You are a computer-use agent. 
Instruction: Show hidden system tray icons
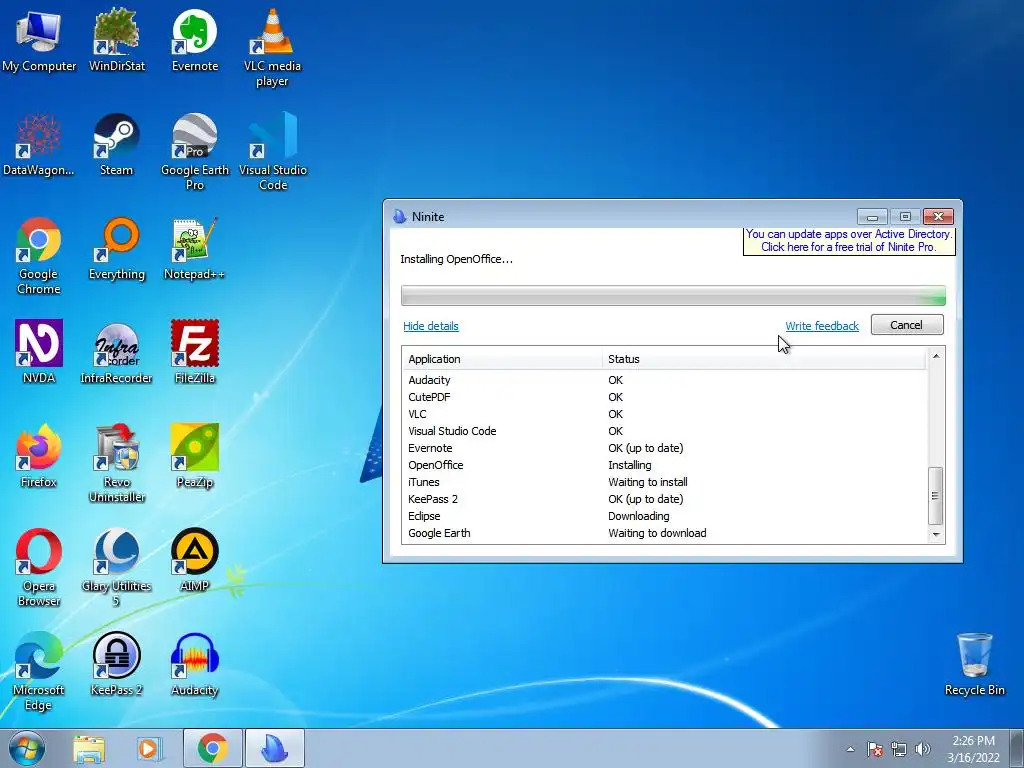850,749
